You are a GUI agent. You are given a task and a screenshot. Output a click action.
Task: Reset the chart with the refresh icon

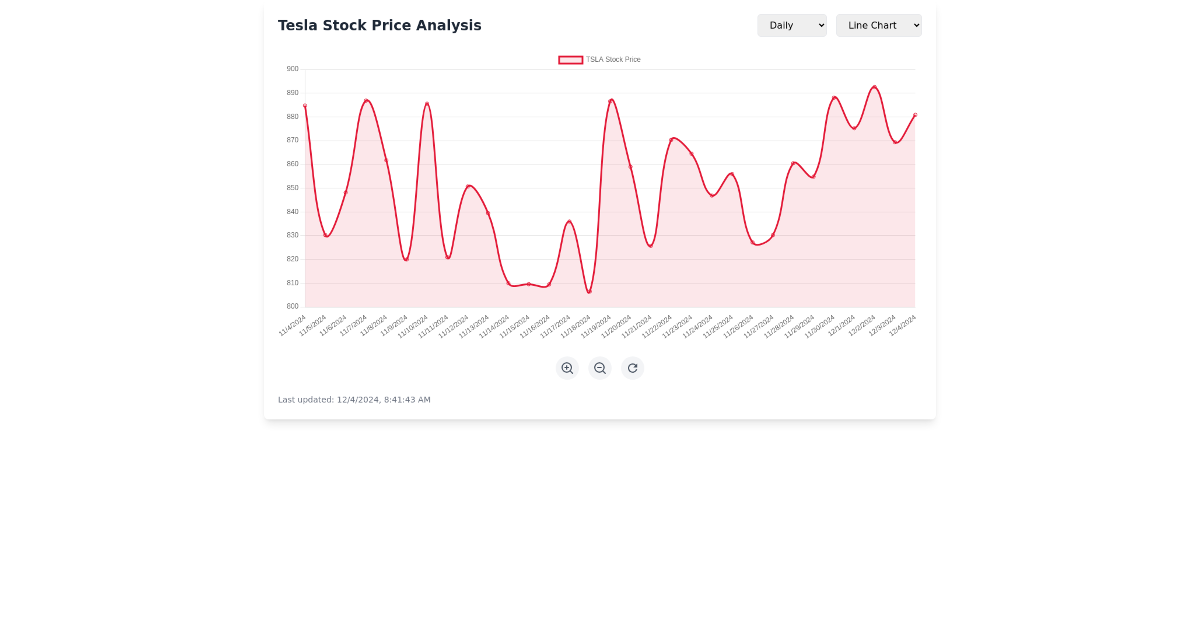click(633, 368)
